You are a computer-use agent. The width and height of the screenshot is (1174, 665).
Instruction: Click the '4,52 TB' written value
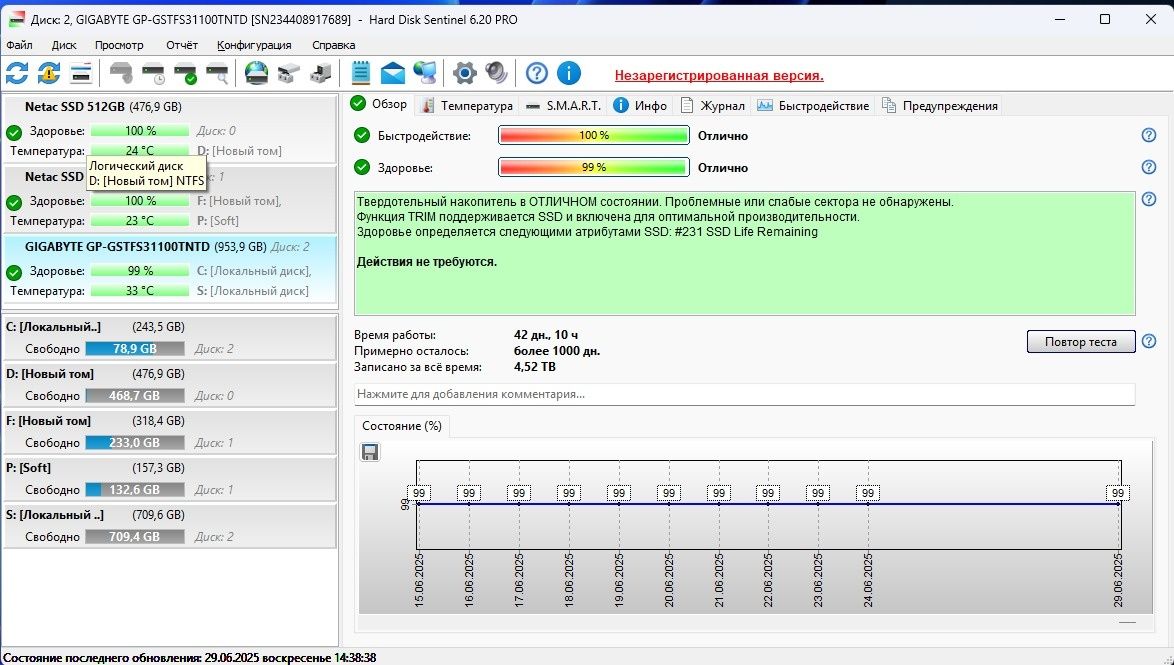tap(535, 367)
